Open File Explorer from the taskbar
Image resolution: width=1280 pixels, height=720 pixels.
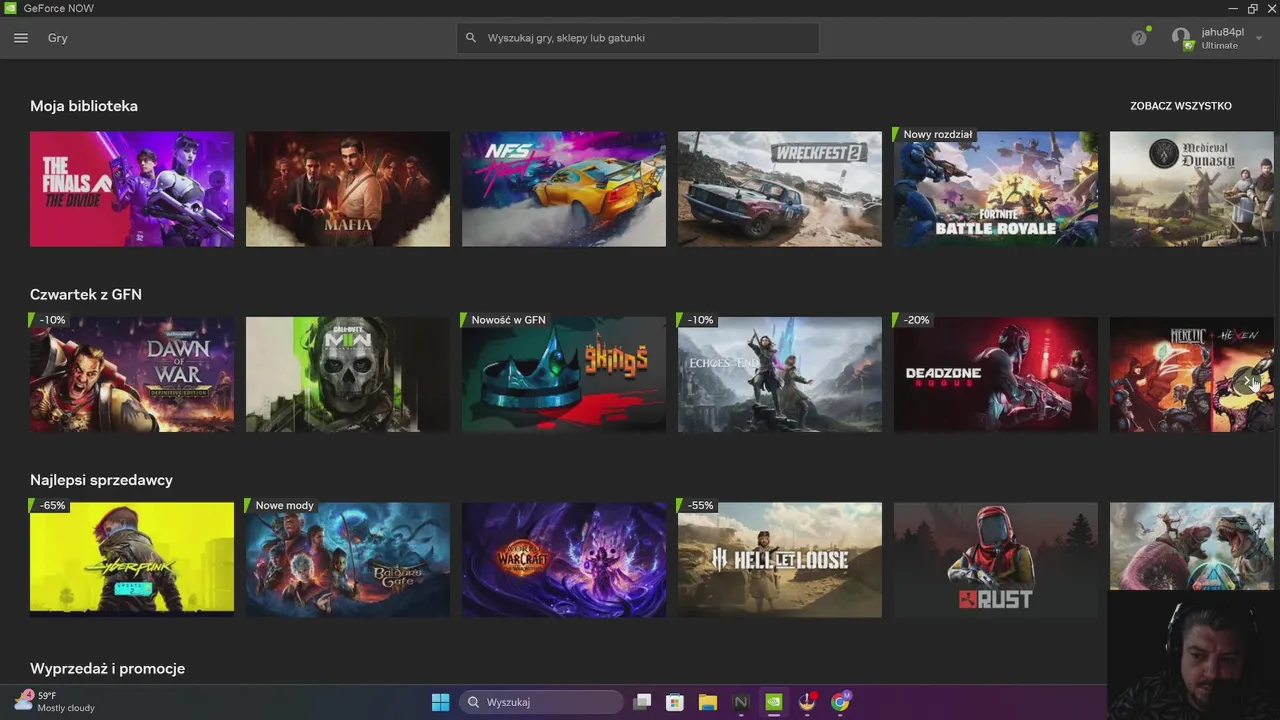[x=708, y=702]
